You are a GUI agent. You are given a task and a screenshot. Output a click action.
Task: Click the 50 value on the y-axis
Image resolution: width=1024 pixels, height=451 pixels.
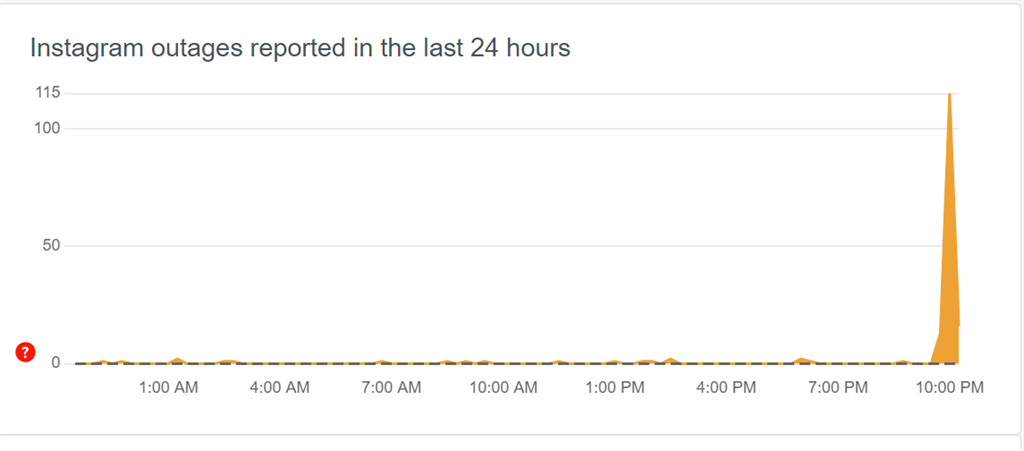(x=52, y=245)
